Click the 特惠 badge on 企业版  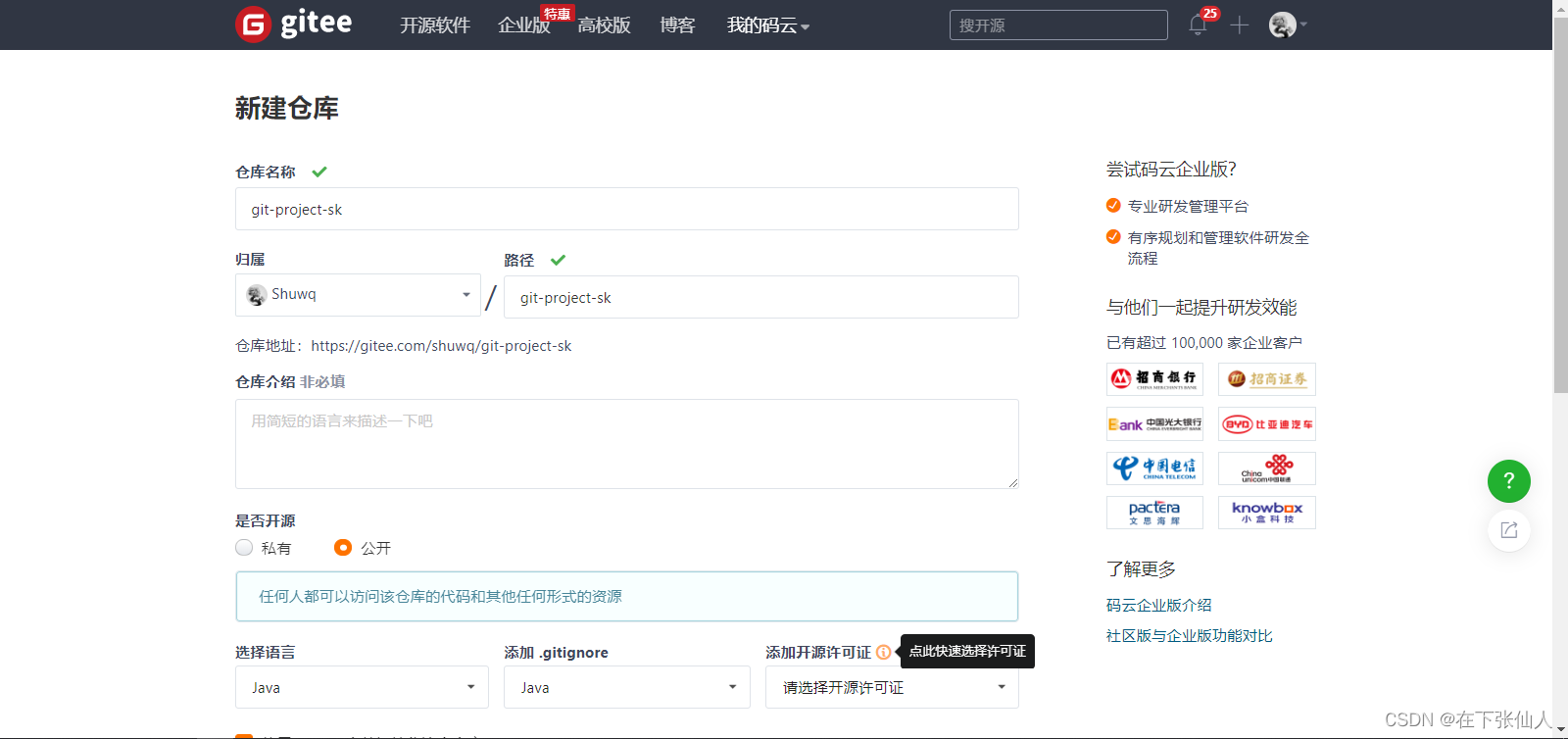(x=558, y=14)
